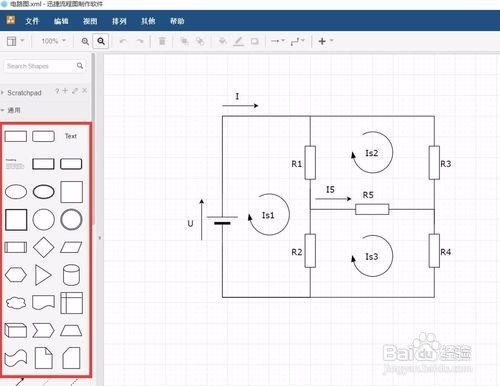Click the search magnifier in shapes box
Viewport: 500px width, 386px height.
click(x=80, y=66)
